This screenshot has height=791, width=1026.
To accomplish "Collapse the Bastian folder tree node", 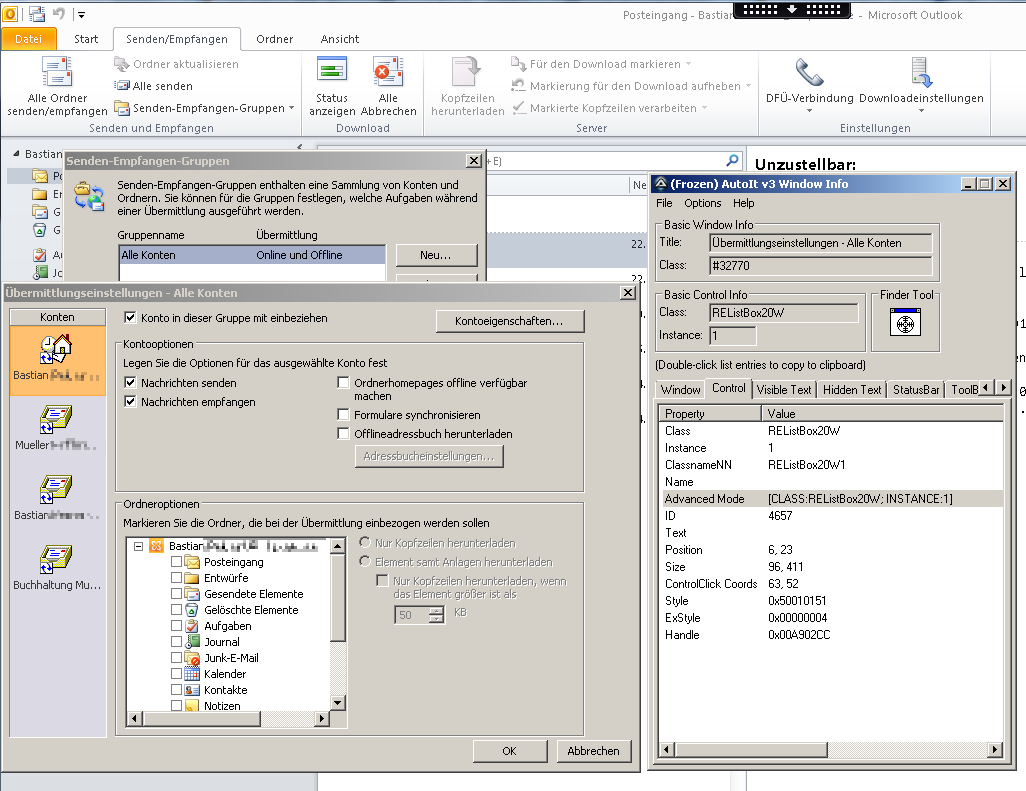I will [138, 546].
